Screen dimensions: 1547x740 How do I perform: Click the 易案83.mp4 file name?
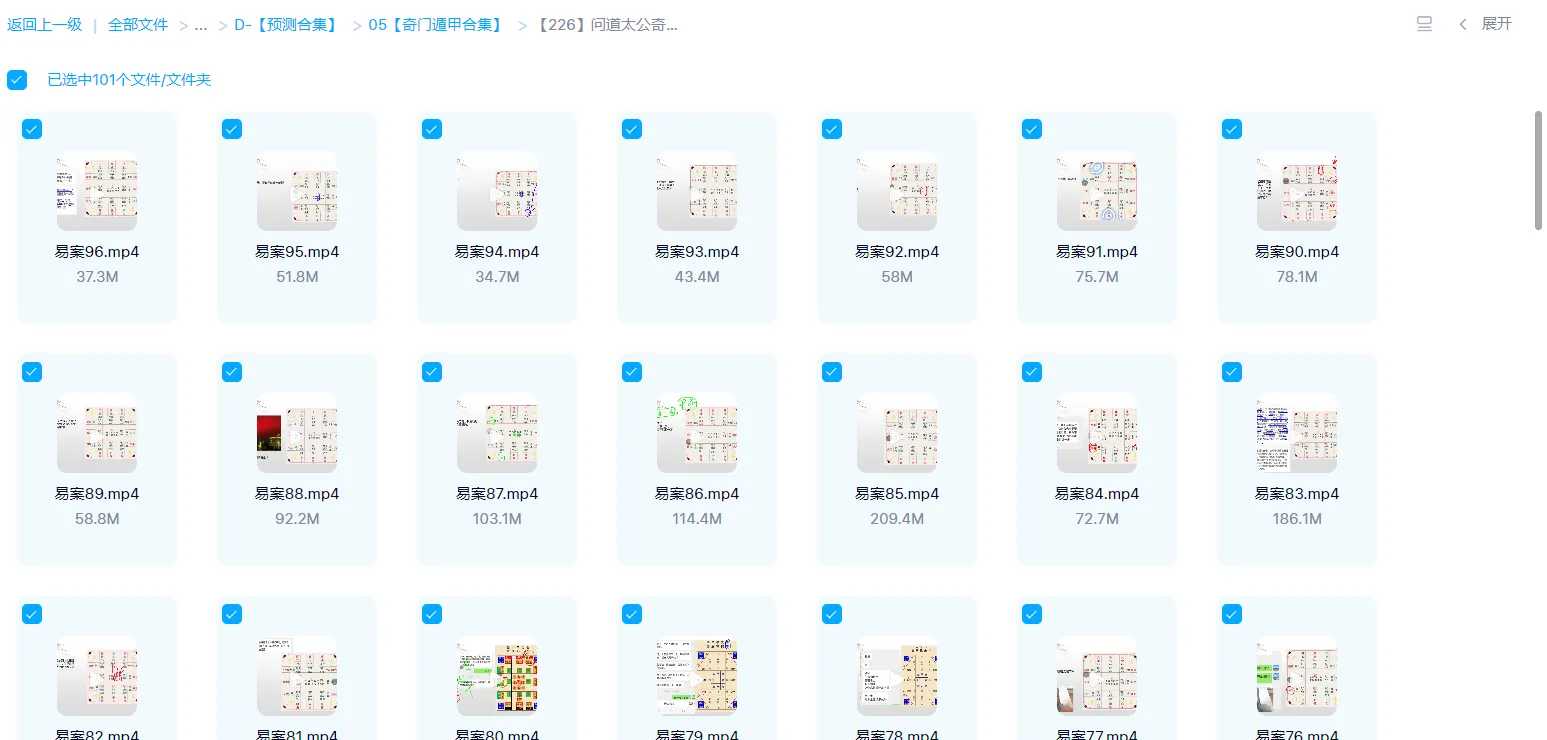coord(1297,494)
